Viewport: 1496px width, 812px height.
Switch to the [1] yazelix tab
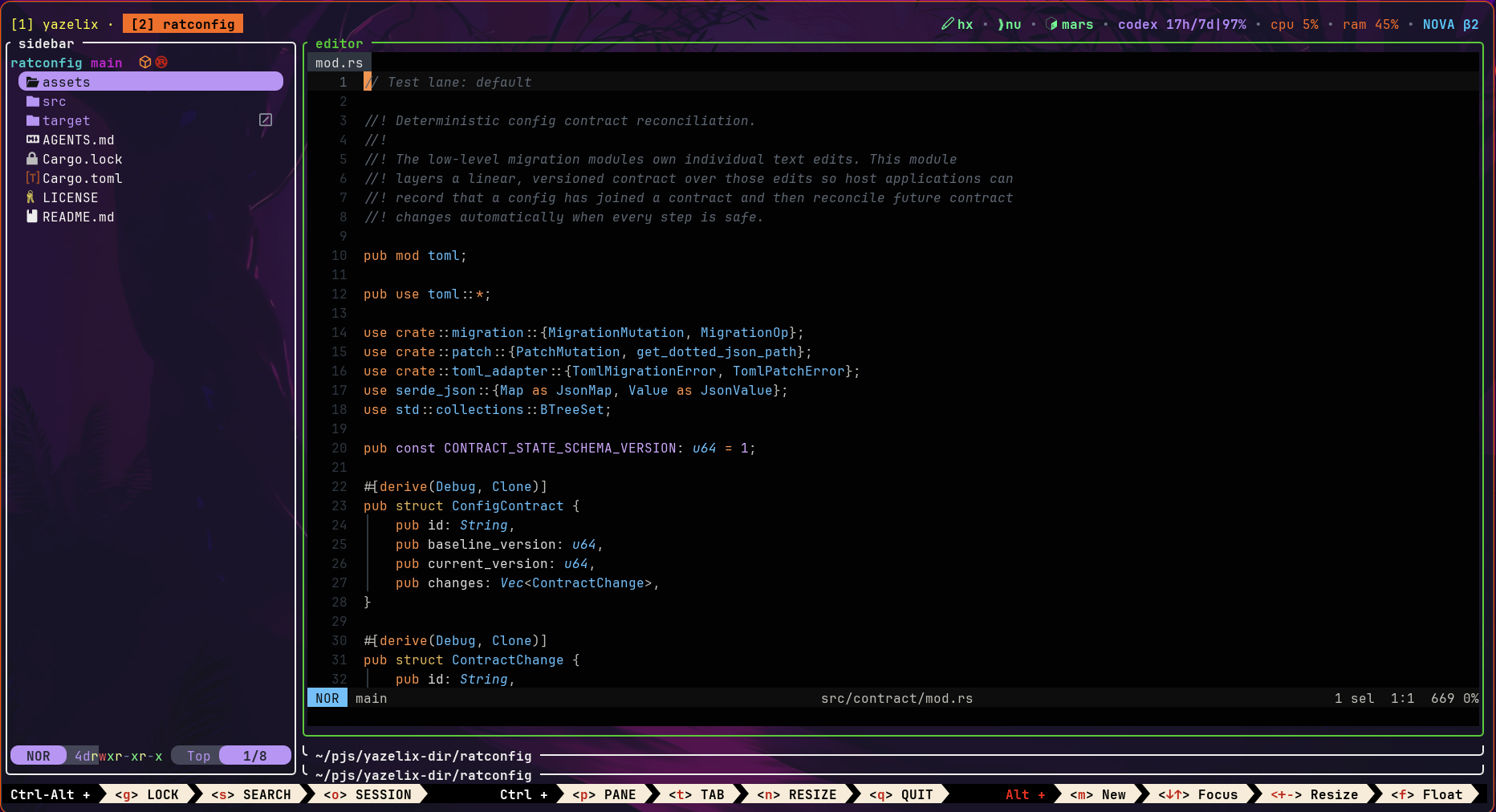click(54, 24)
